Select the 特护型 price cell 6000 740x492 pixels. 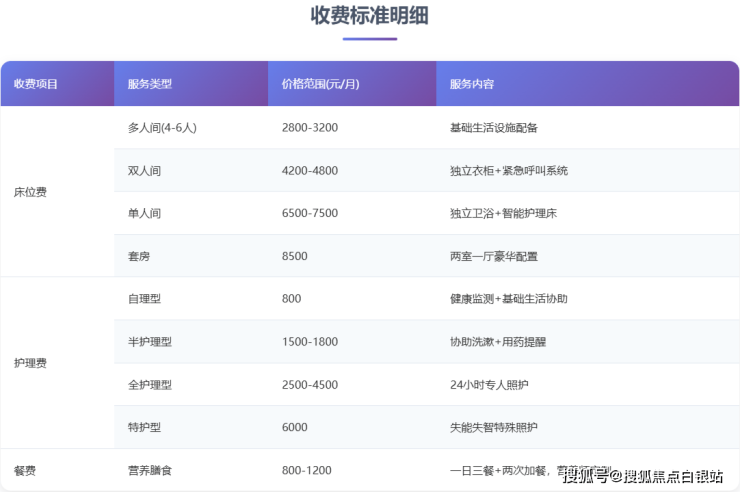296,427
